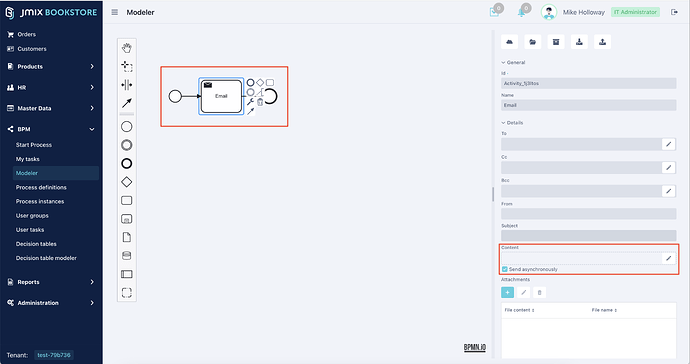Viewport: 690px width, 364px height.
Task: Click the open folder toolbar button
Action: click(x=533, y=42)
